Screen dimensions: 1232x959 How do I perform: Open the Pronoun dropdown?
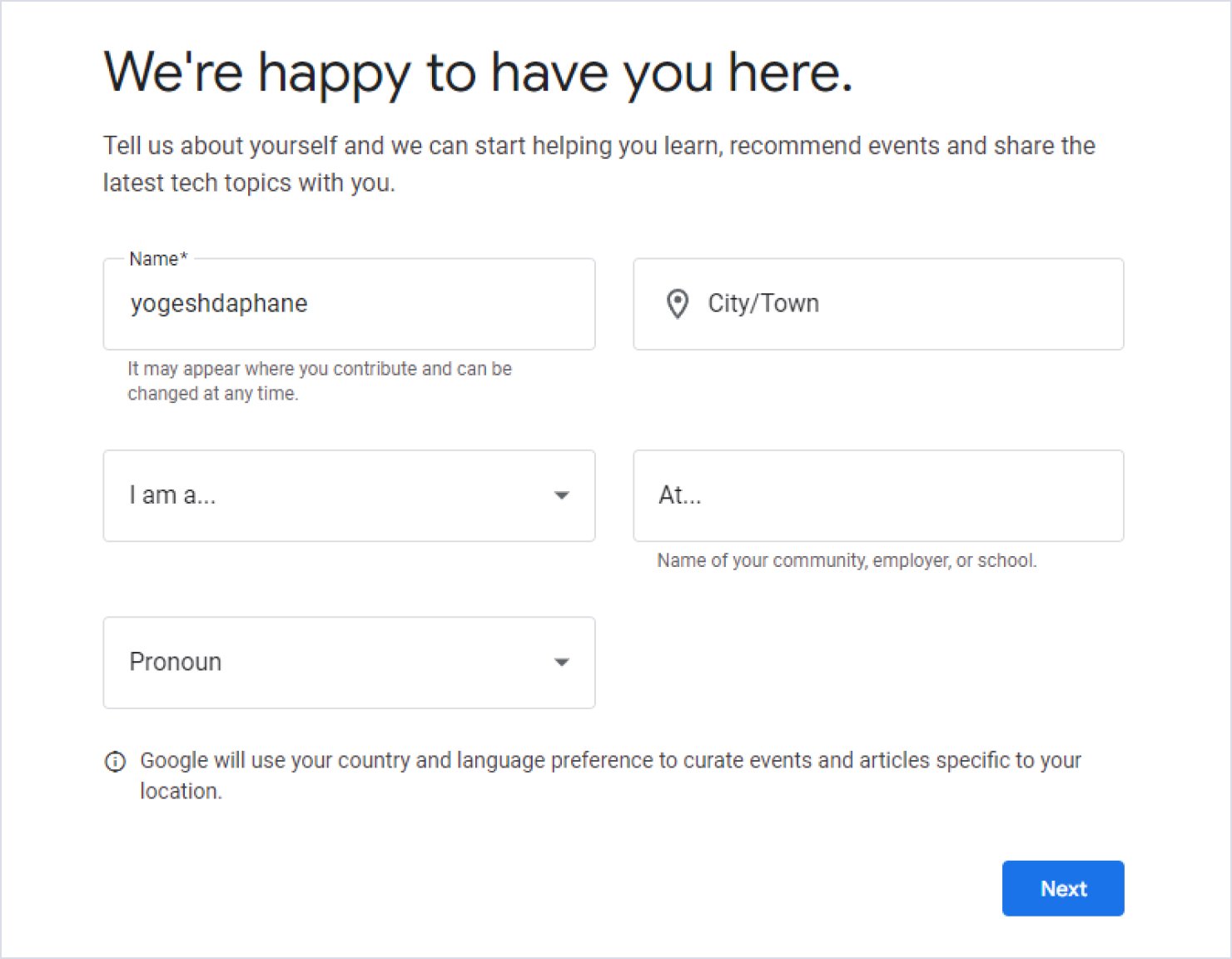click(349, 663)
